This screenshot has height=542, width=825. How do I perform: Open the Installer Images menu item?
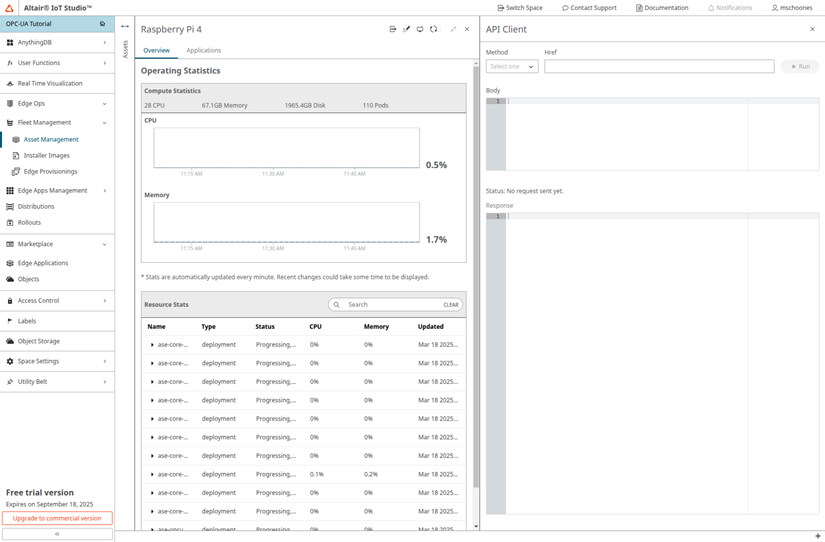tap(46, 156)
